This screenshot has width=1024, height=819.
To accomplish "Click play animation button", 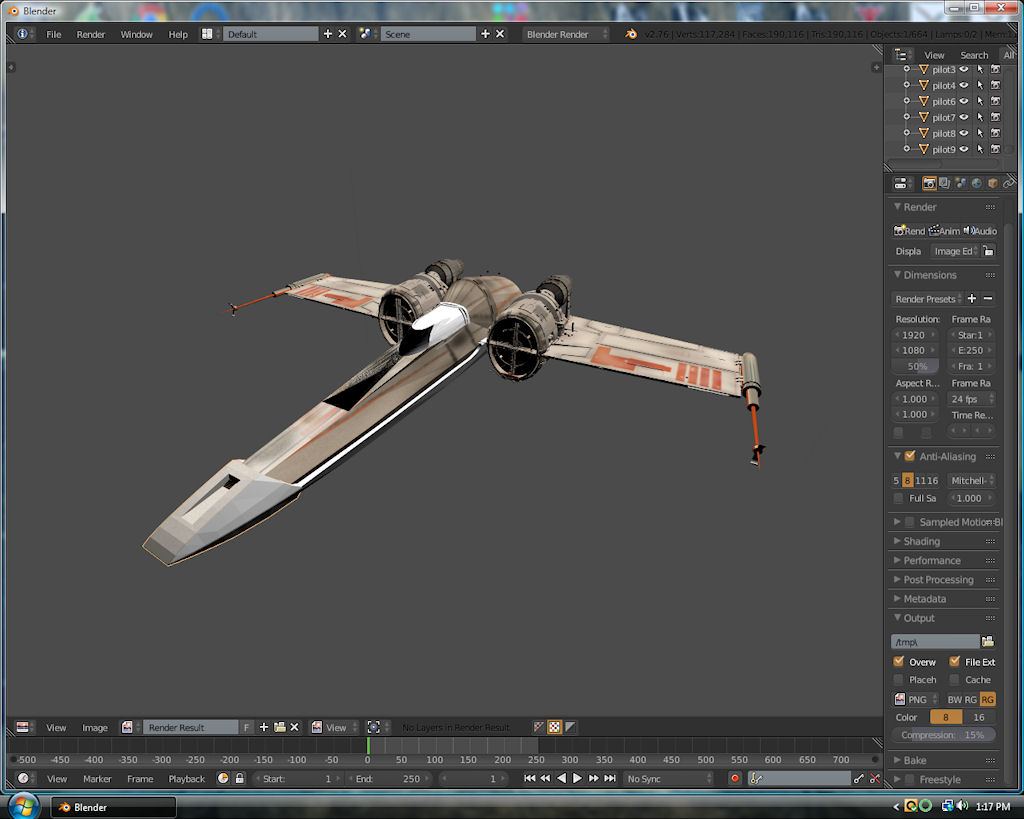I will 577,779.
